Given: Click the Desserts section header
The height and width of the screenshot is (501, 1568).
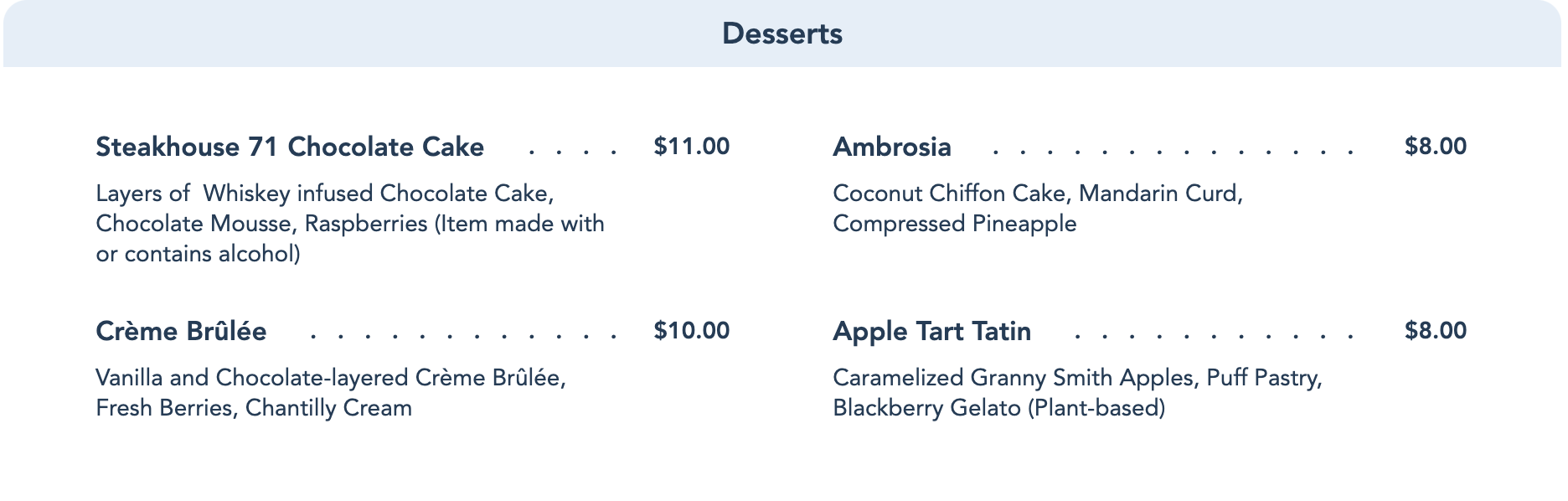Looking at the screenshot, I should 781,34.
